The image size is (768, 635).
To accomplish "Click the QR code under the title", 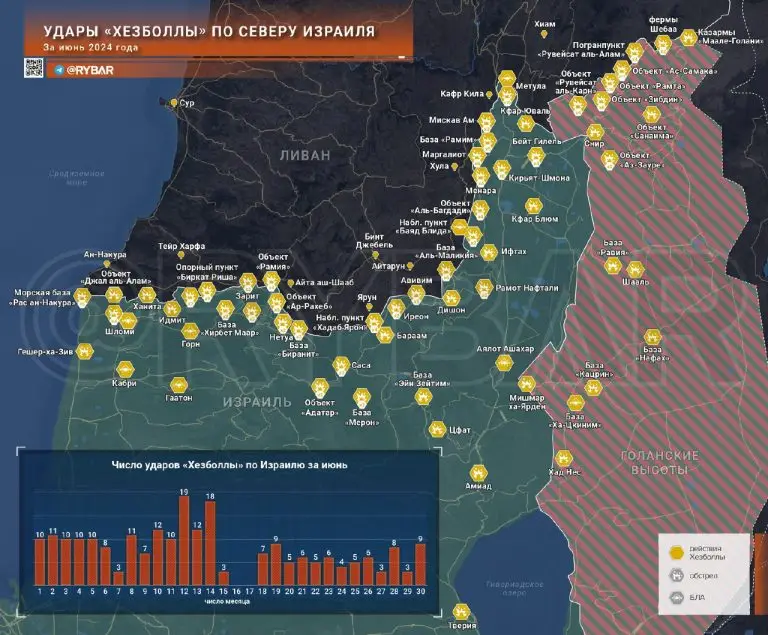I will click(33, 68).
